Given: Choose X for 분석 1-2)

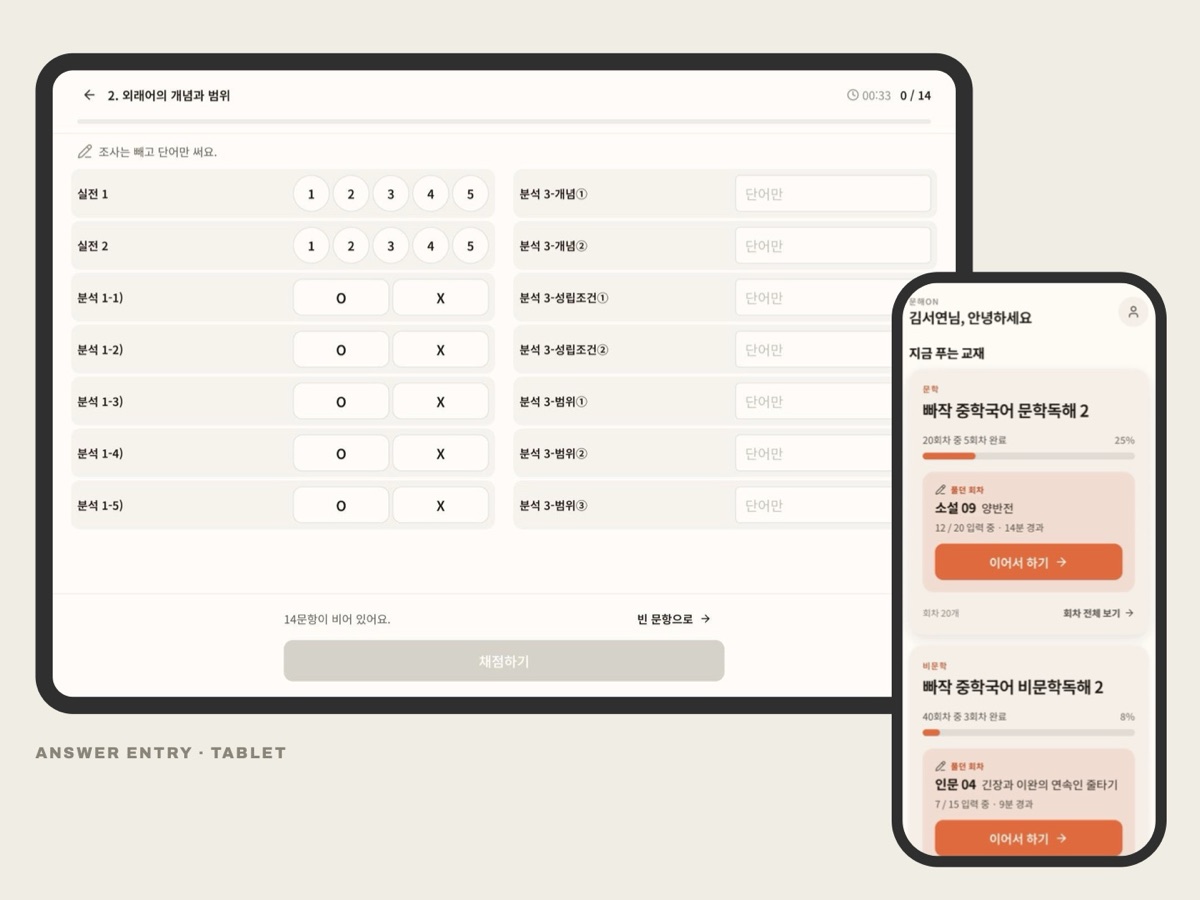Looking at the screenshot, I should click(440, 350).
